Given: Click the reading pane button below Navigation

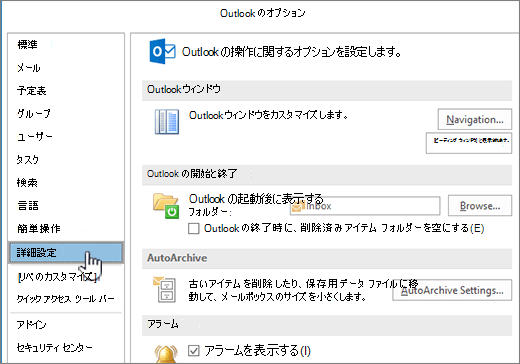Looking at the screenshot, I should 469,143.
